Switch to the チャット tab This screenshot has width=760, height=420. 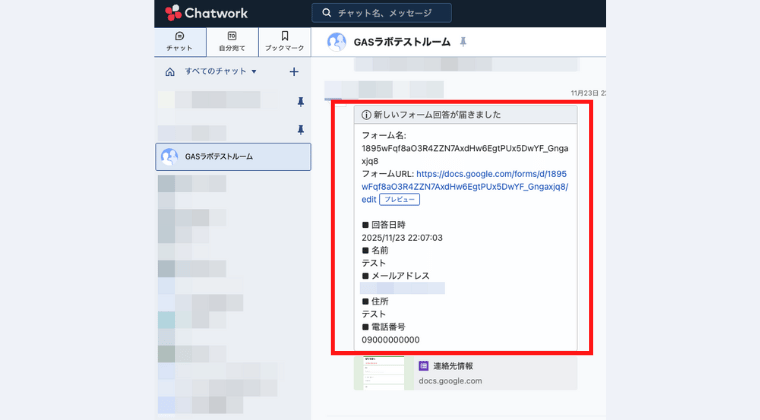180,42
